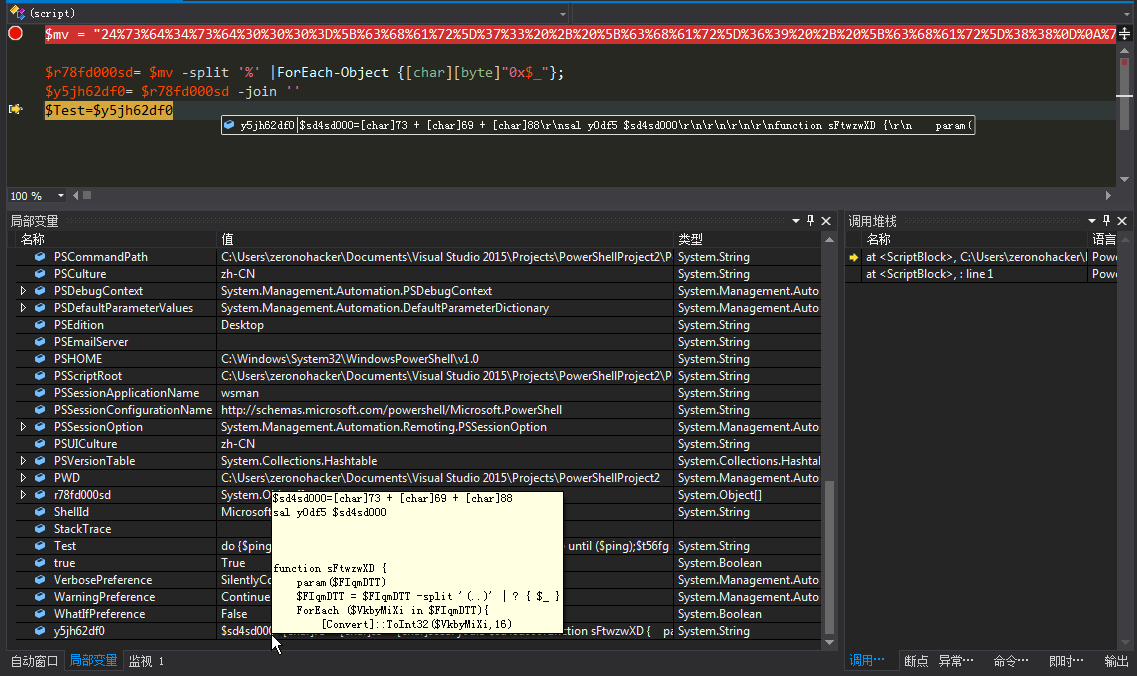Open the 局部变量 window options dropdown
The width and height of the screenshot is (1137, 676).
coord(795,220)
